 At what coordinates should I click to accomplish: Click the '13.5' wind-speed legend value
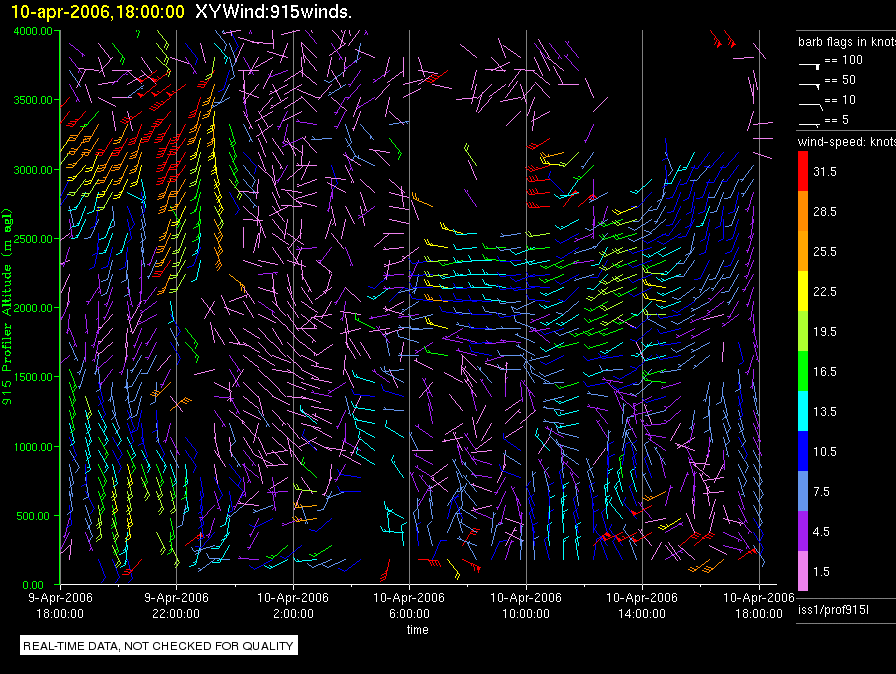click(x=825, y=412)
